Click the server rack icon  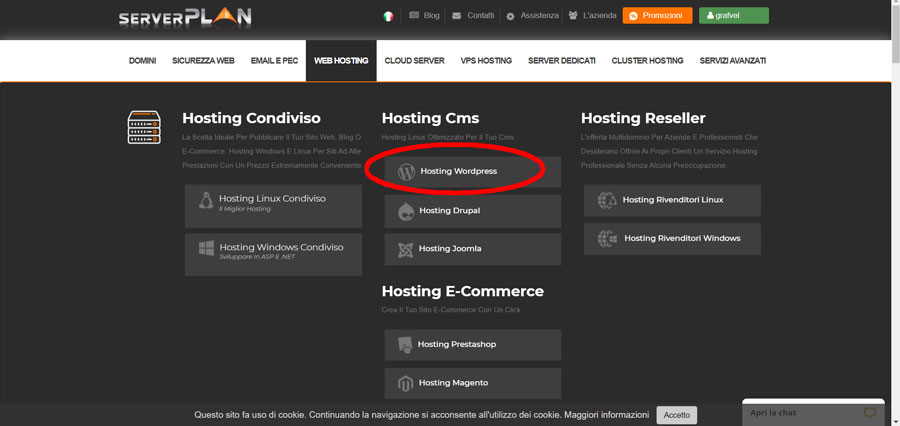pos(144,127)
